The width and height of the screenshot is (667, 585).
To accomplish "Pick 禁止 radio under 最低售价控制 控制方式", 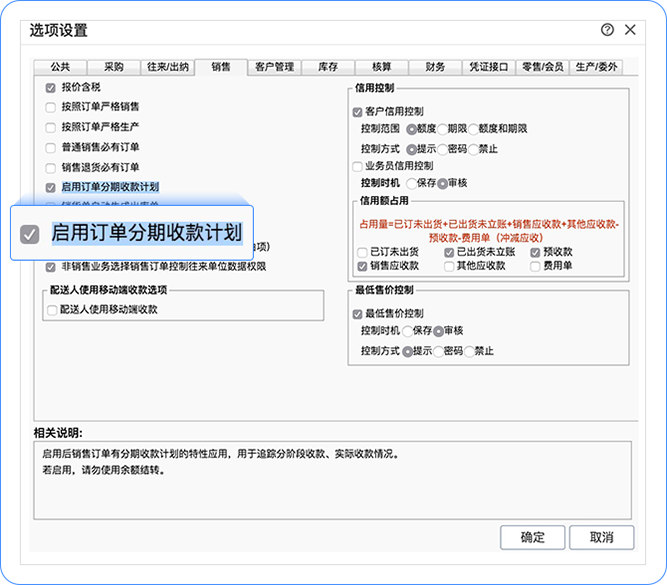I will [469, 351].
